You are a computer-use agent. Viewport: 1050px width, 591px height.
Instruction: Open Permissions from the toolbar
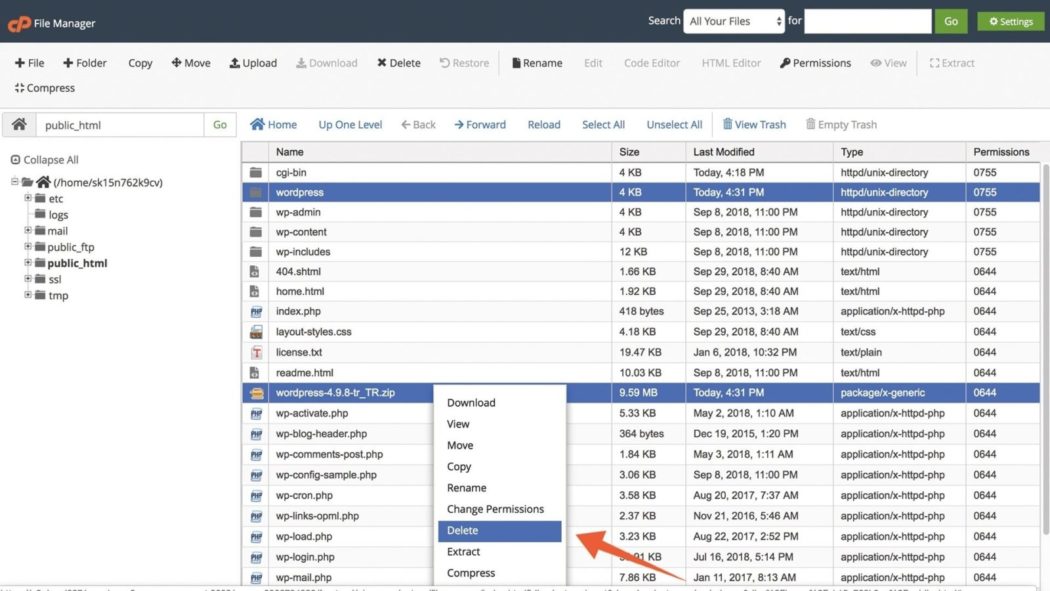click(815, 63)
